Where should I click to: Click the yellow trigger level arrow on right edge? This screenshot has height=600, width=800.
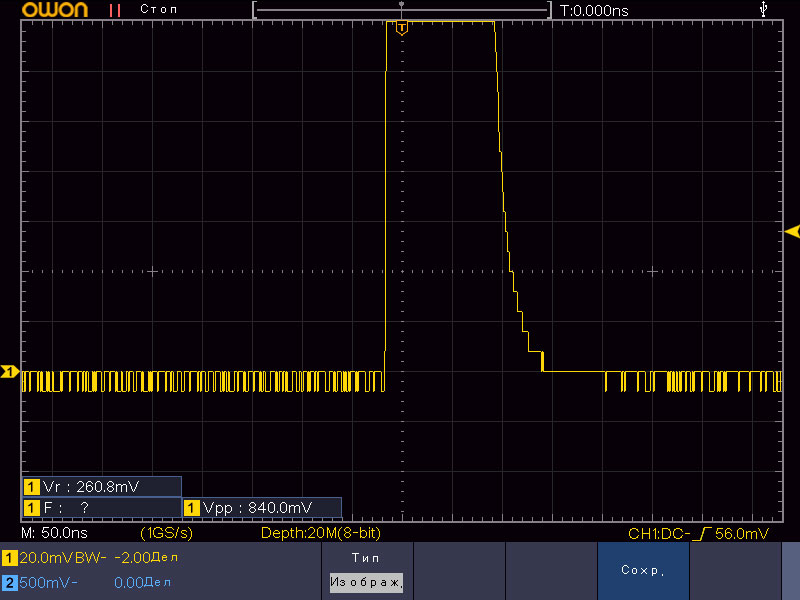coord(792,232)
